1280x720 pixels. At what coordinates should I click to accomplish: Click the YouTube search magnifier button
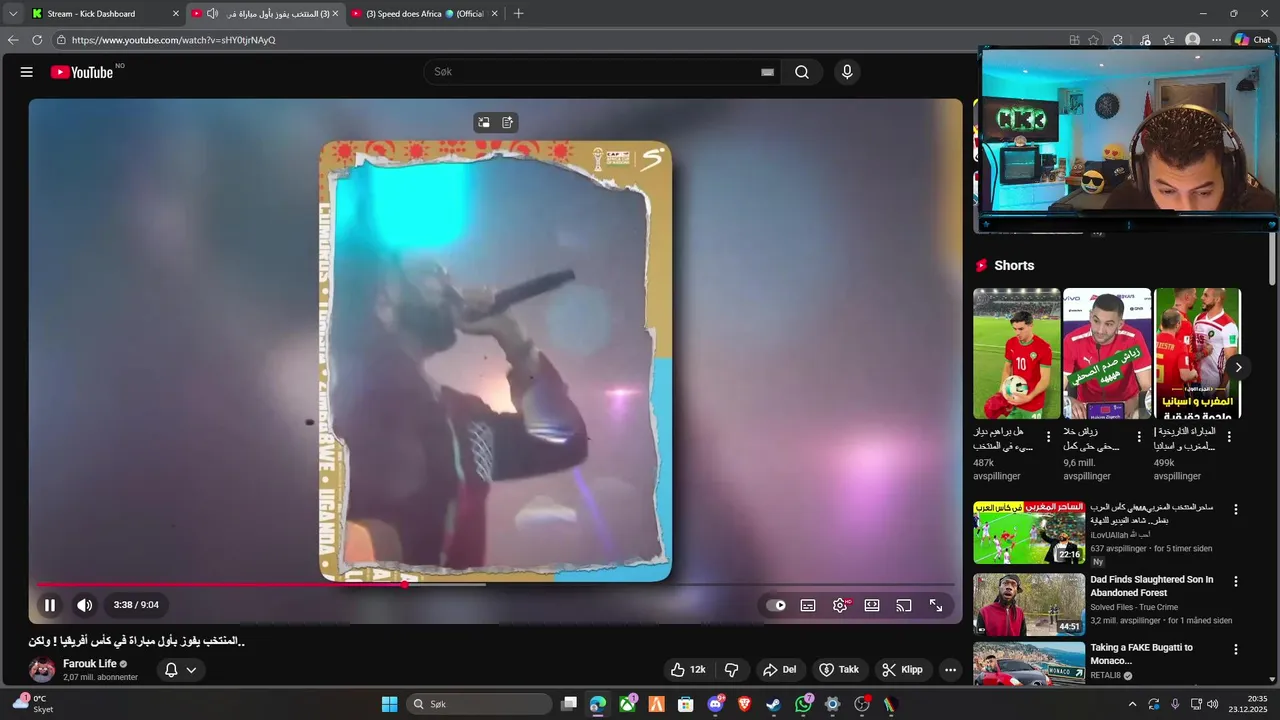pyautogui.click(x=802, y=72)
